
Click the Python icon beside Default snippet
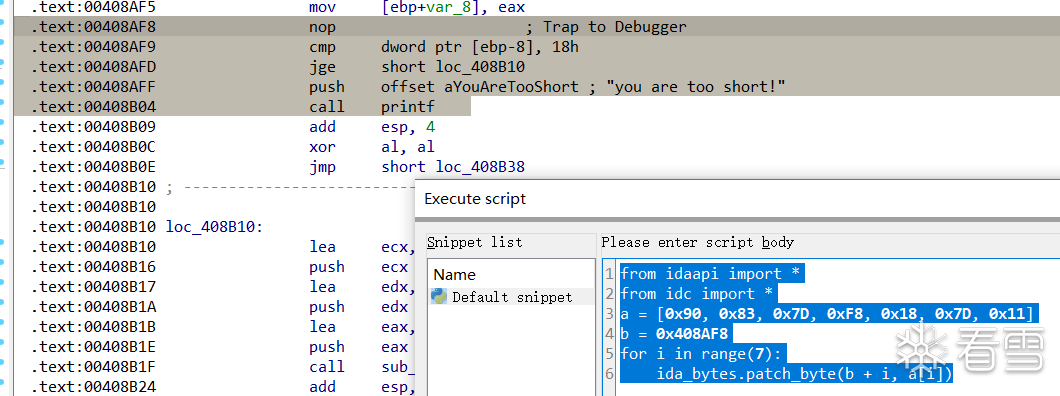(439, 297)
